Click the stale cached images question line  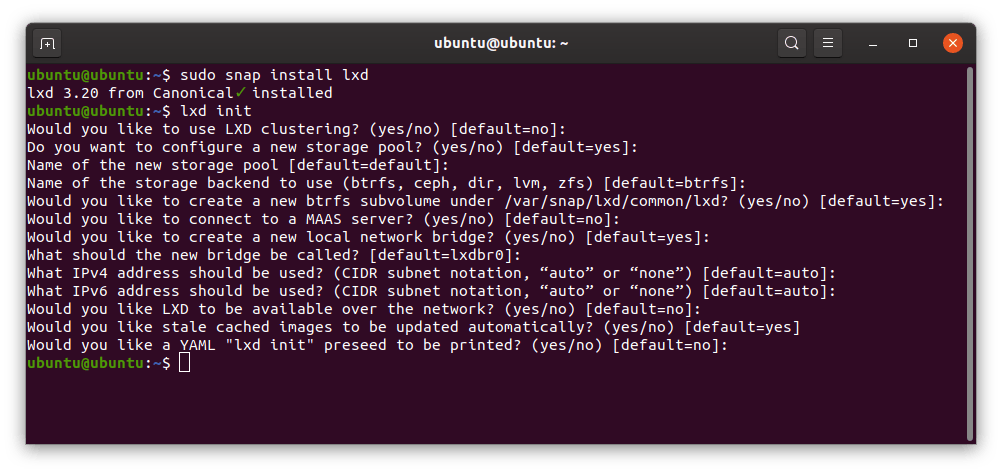(413, 327)
